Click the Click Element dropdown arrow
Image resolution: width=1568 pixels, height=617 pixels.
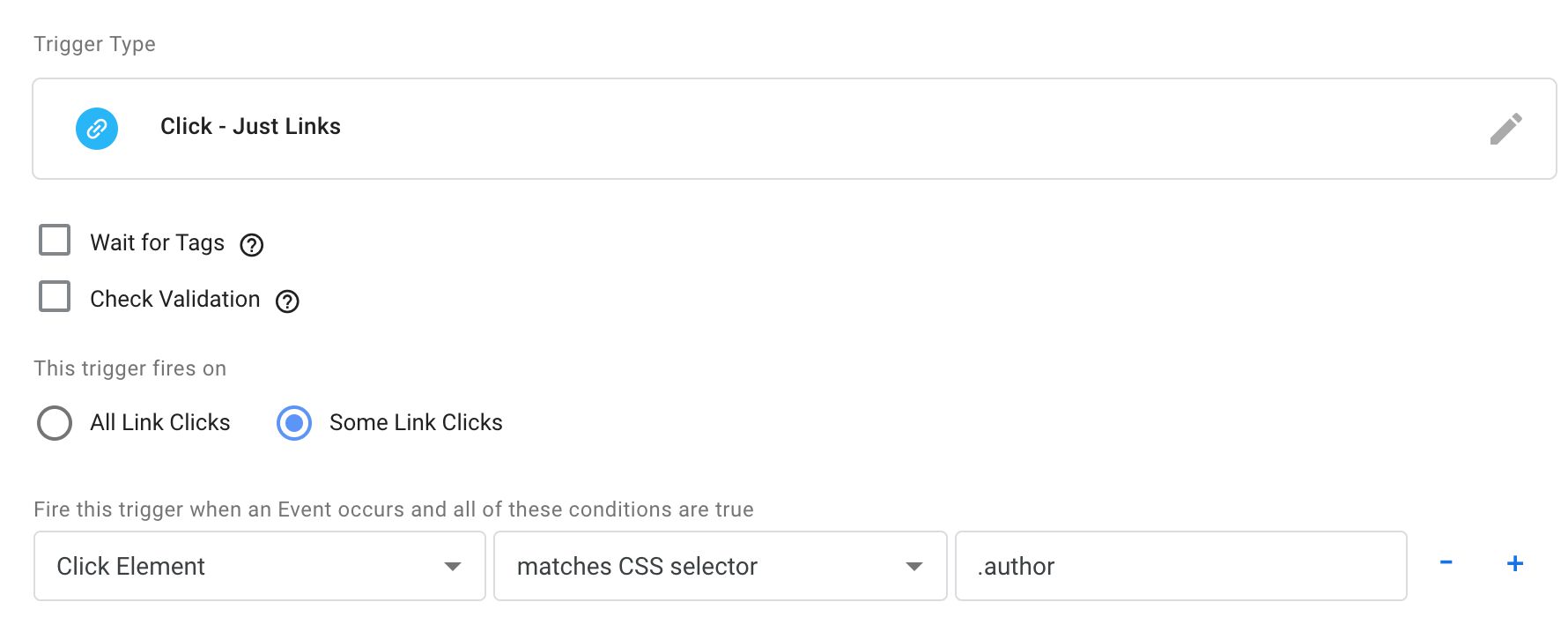(x=453, y=567)
